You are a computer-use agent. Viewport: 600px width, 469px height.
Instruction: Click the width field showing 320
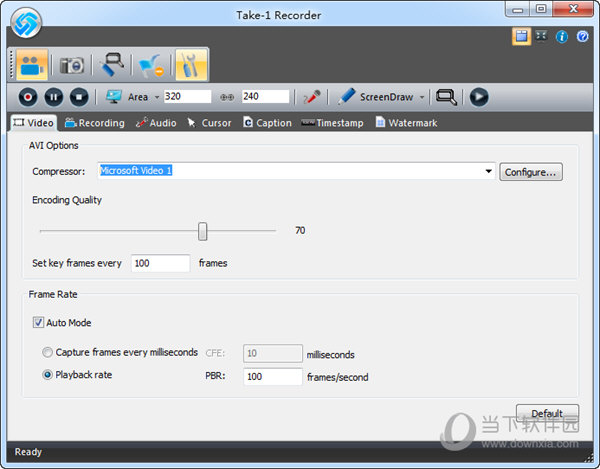click(x=188, y=96)
